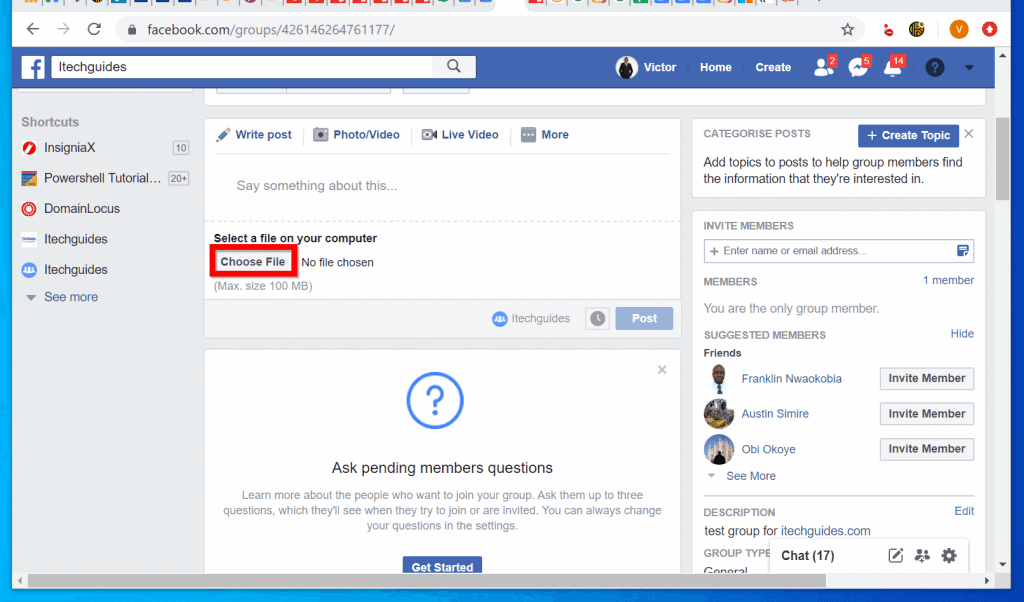
Task: Open Obi Okoye's profile link
Action: (768, 449)
